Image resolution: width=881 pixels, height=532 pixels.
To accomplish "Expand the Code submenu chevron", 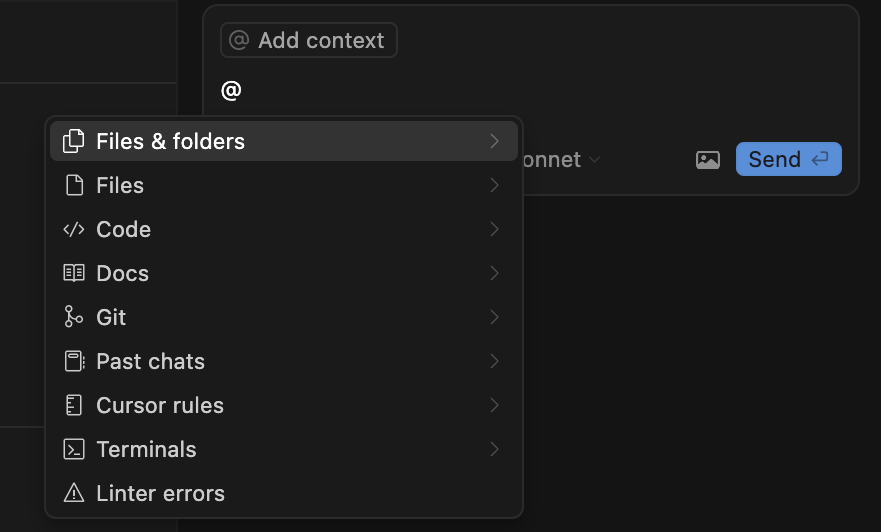I will 494,229.
